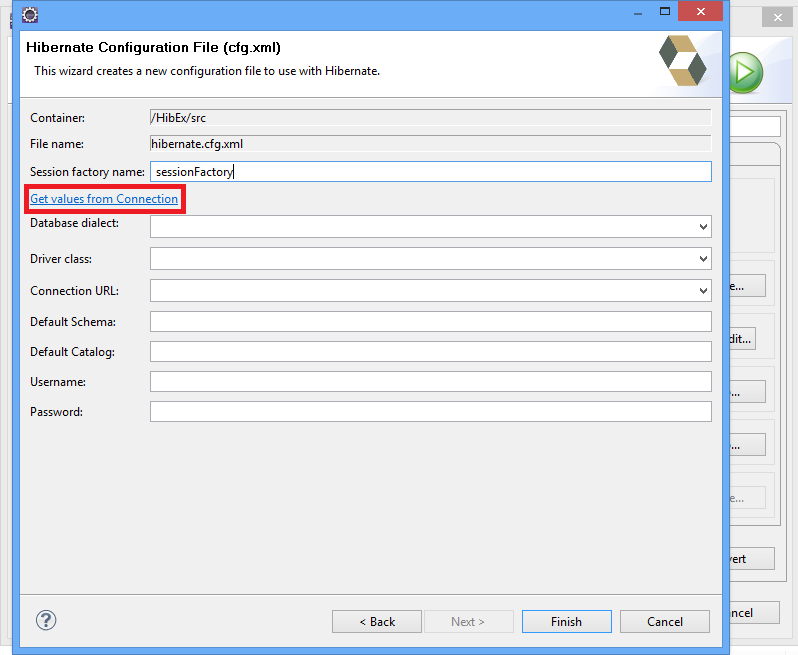Open the Database dialect dropdown arrow

coord(703,226)
